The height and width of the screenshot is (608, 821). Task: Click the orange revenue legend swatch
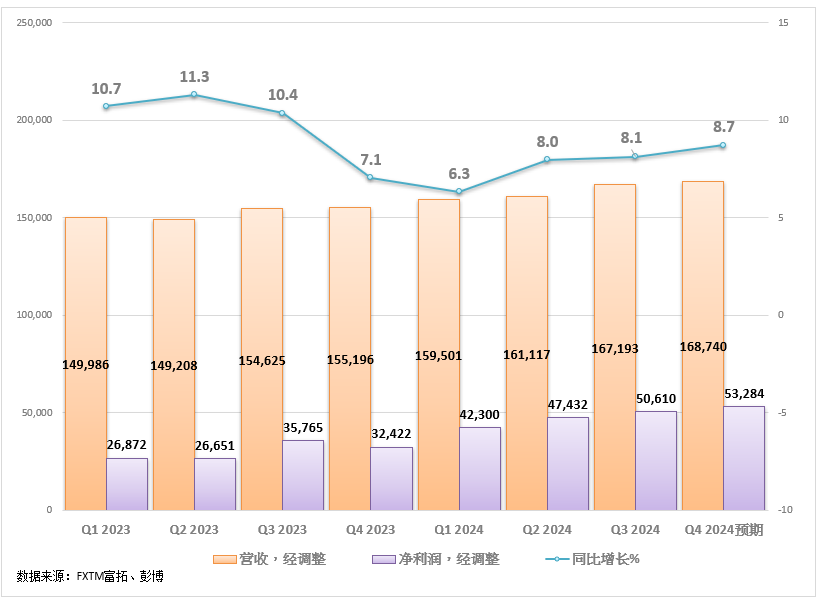point(224,559)
